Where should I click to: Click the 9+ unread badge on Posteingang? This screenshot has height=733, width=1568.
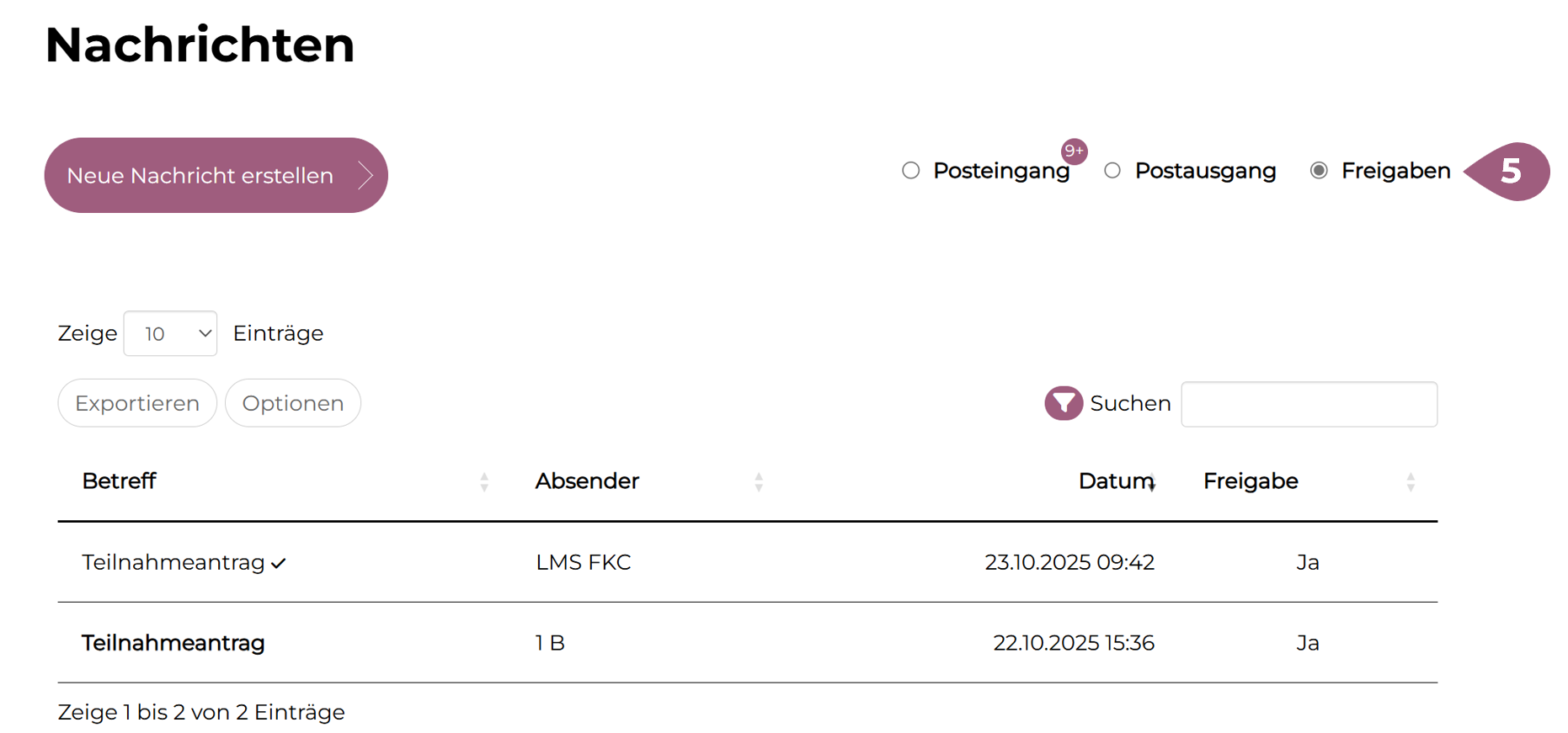pos(1074,151)
